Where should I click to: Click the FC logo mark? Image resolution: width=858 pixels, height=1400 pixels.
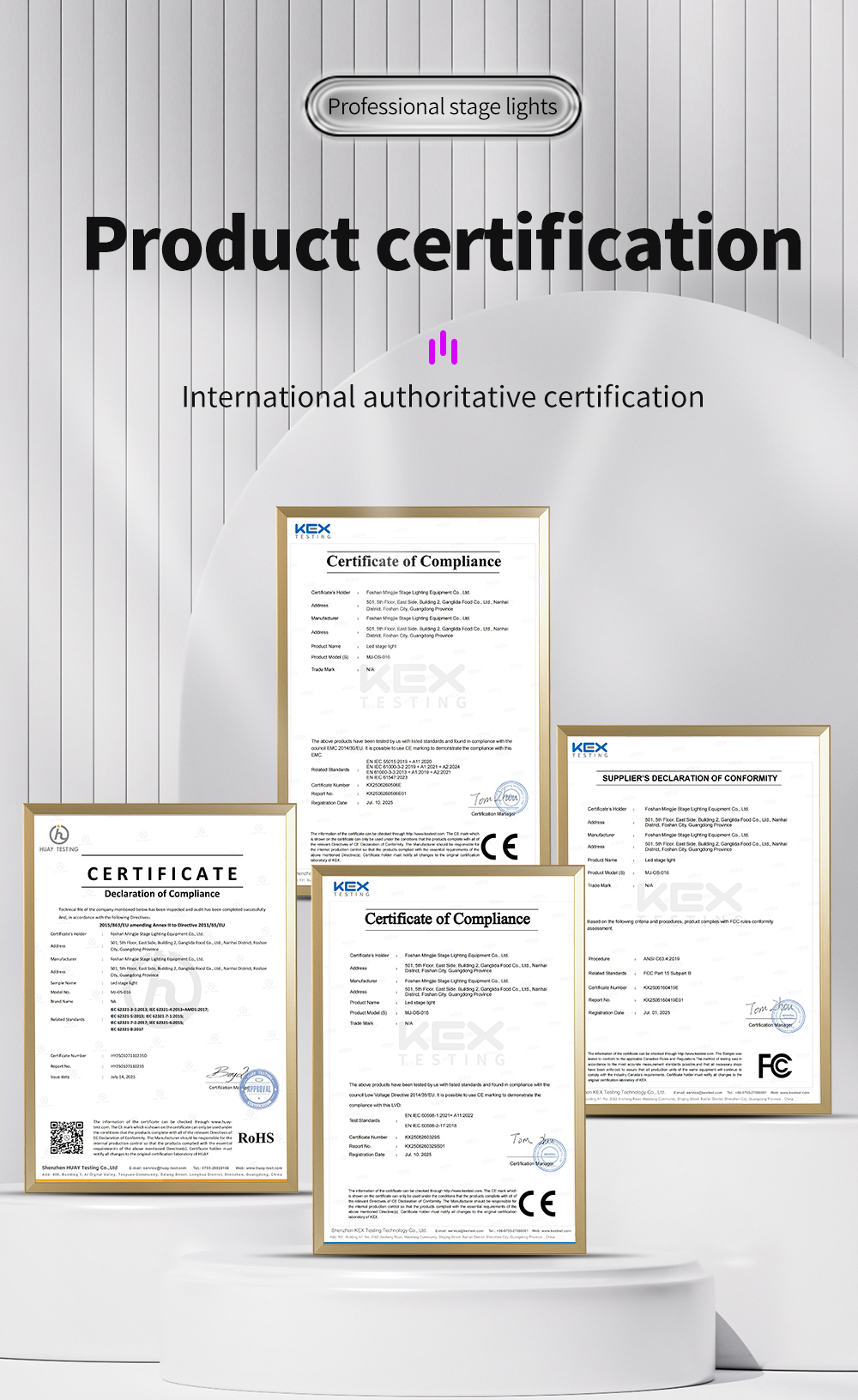coord(775,1066)
